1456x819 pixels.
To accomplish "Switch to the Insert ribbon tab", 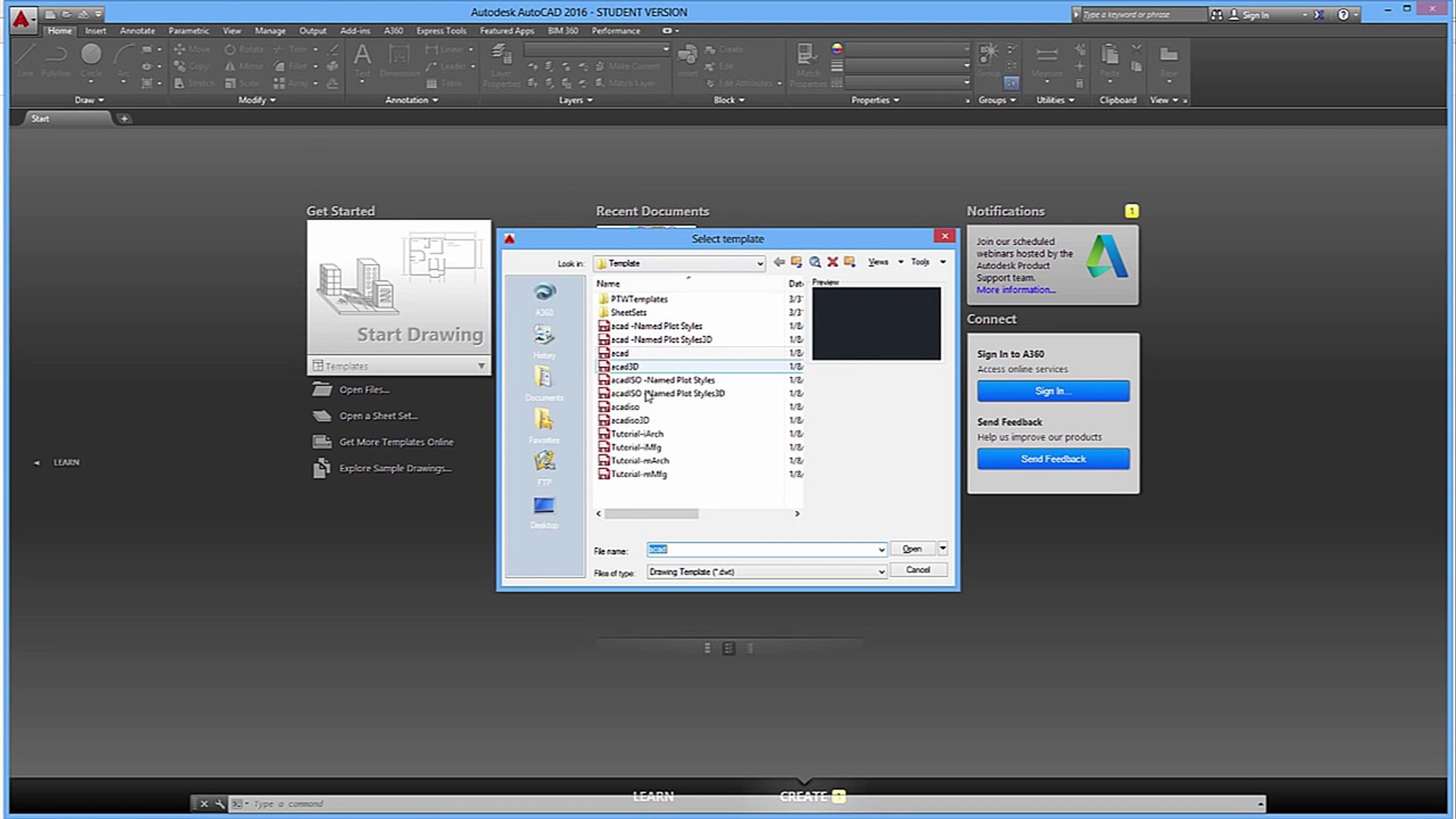I will pyautogui.click(x=96, y=31).
